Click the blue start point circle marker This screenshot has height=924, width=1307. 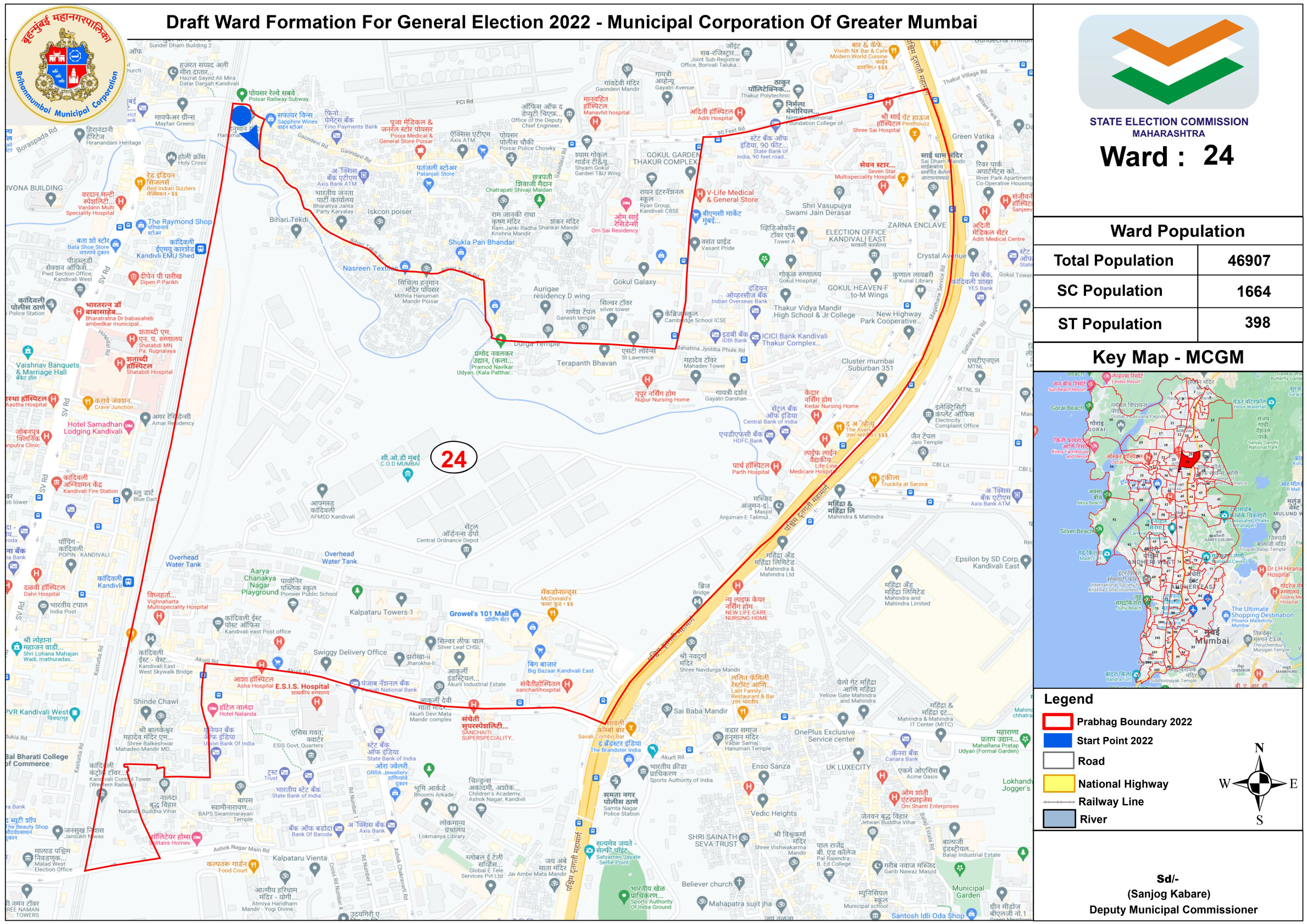(241, 115)
